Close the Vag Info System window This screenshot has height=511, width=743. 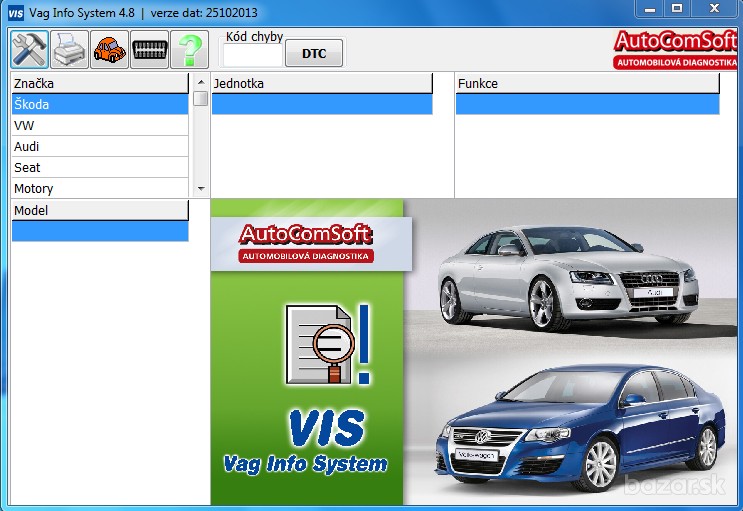point(715,9)
